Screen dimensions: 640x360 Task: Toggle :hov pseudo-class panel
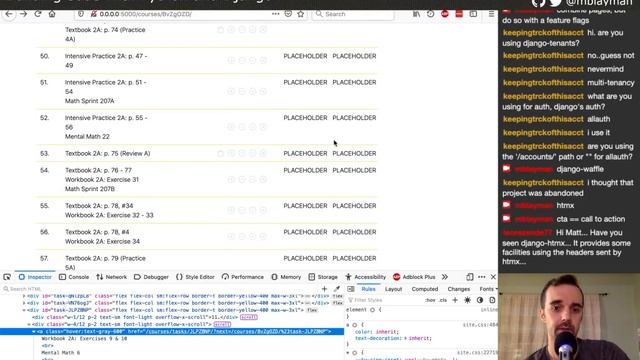430,300
